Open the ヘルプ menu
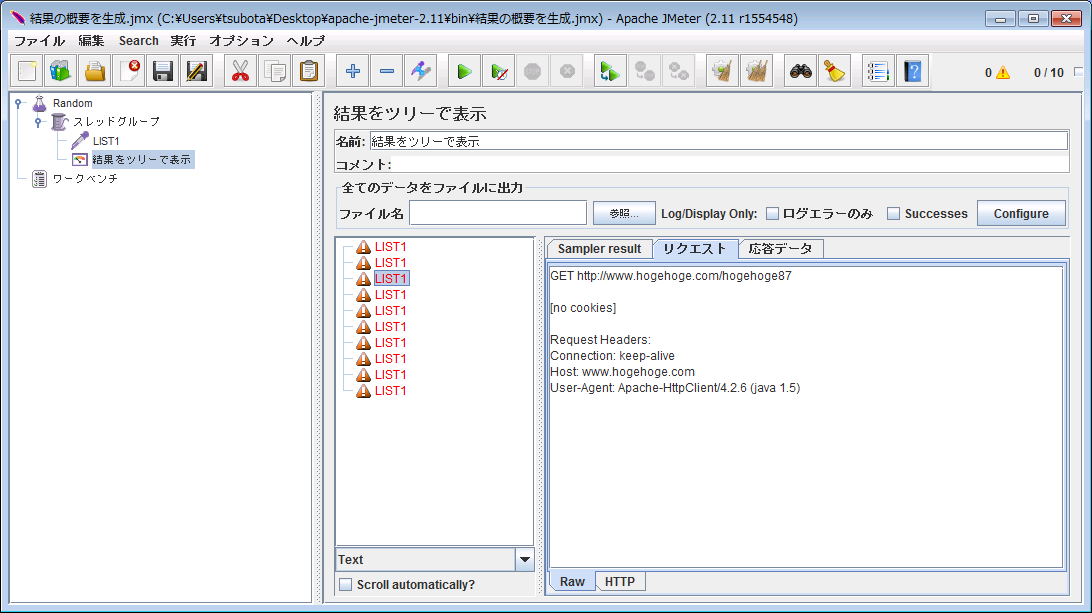The height and width of the screenshot is (613, 1092). [306, 40]
